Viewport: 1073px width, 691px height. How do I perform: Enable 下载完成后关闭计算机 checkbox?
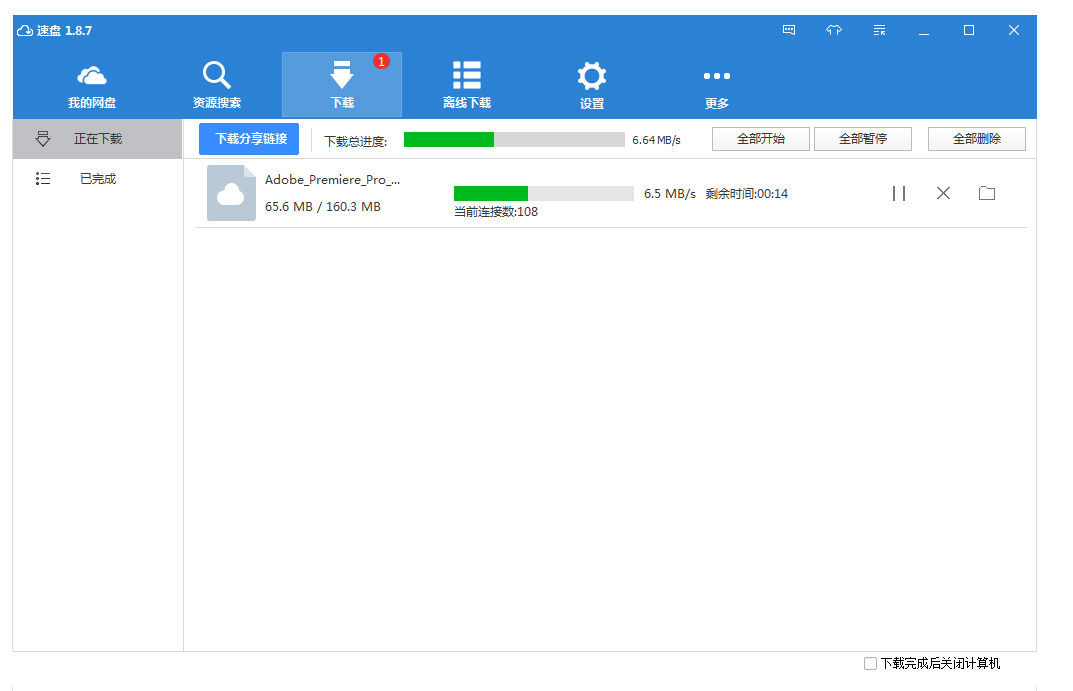[x=870, y=664]
